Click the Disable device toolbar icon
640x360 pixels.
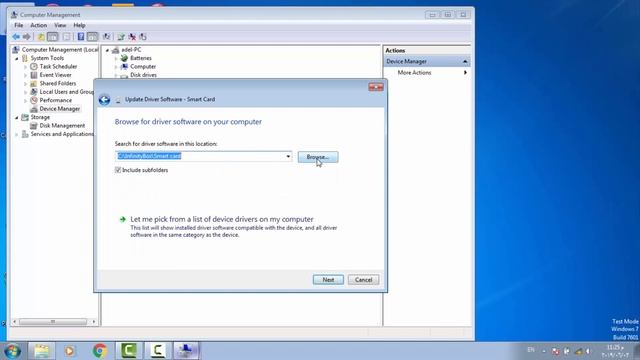(x=143, y=37)
